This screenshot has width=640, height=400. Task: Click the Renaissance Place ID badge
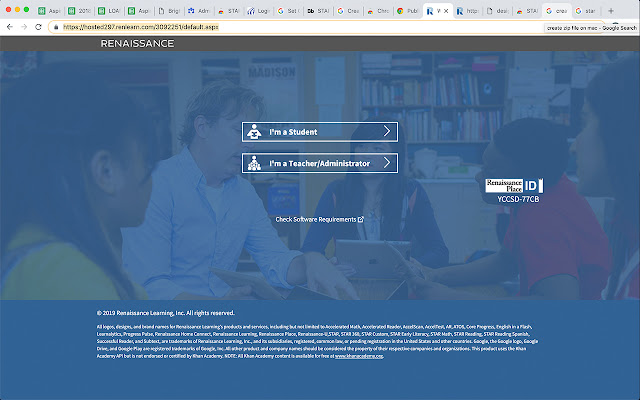coord(514,186)
